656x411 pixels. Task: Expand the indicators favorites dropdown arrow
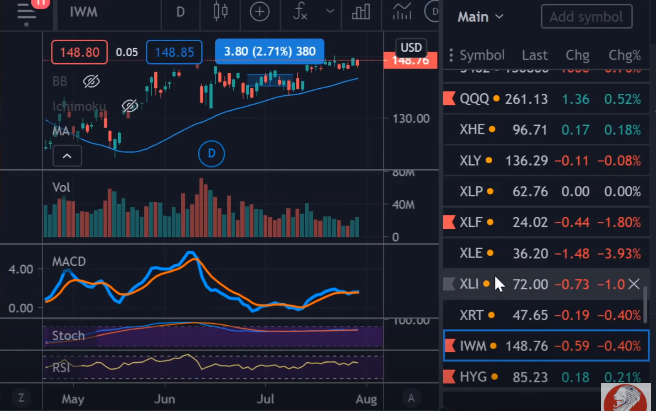(x=330, y=11)
